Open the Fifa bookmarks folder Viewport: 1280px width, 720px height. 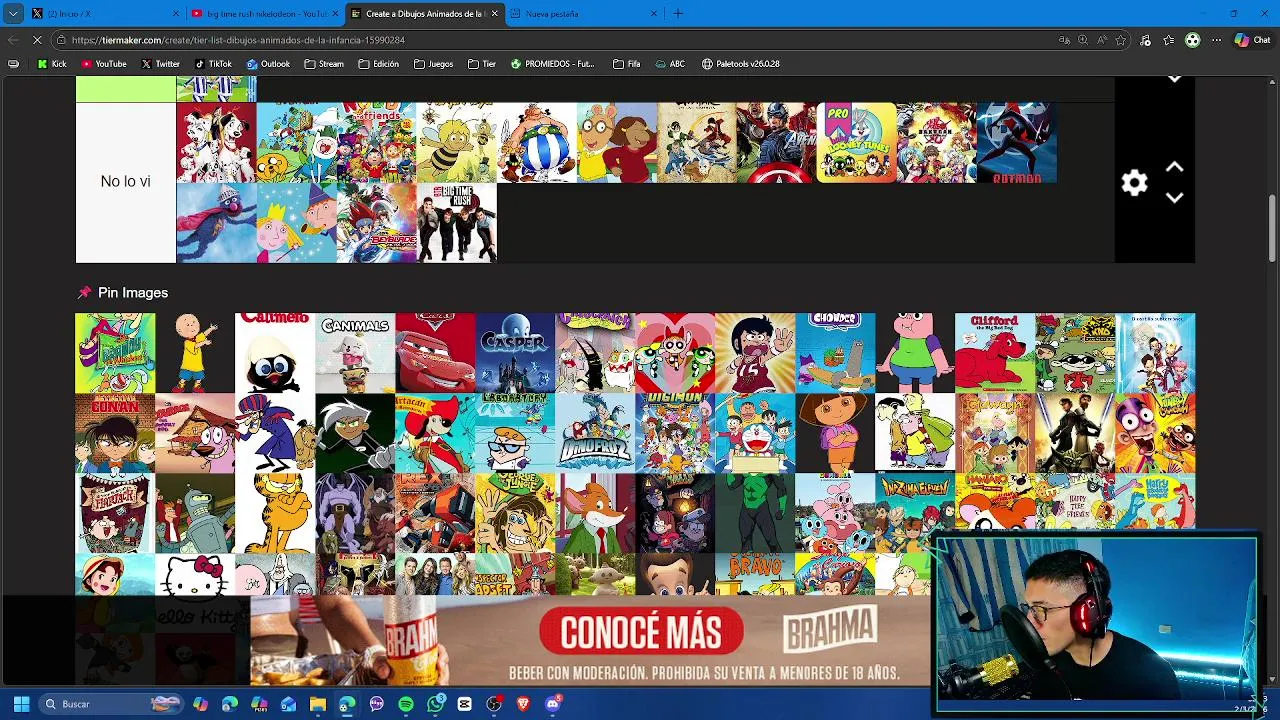pyautogui.click(x=627, y=64)
